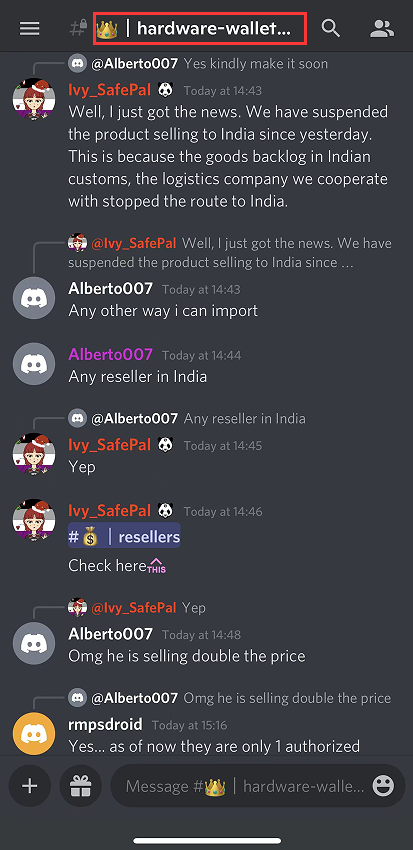Tap rmpsdroid's orange Discord avatar
Screen dimensions: 413x850
34,733
